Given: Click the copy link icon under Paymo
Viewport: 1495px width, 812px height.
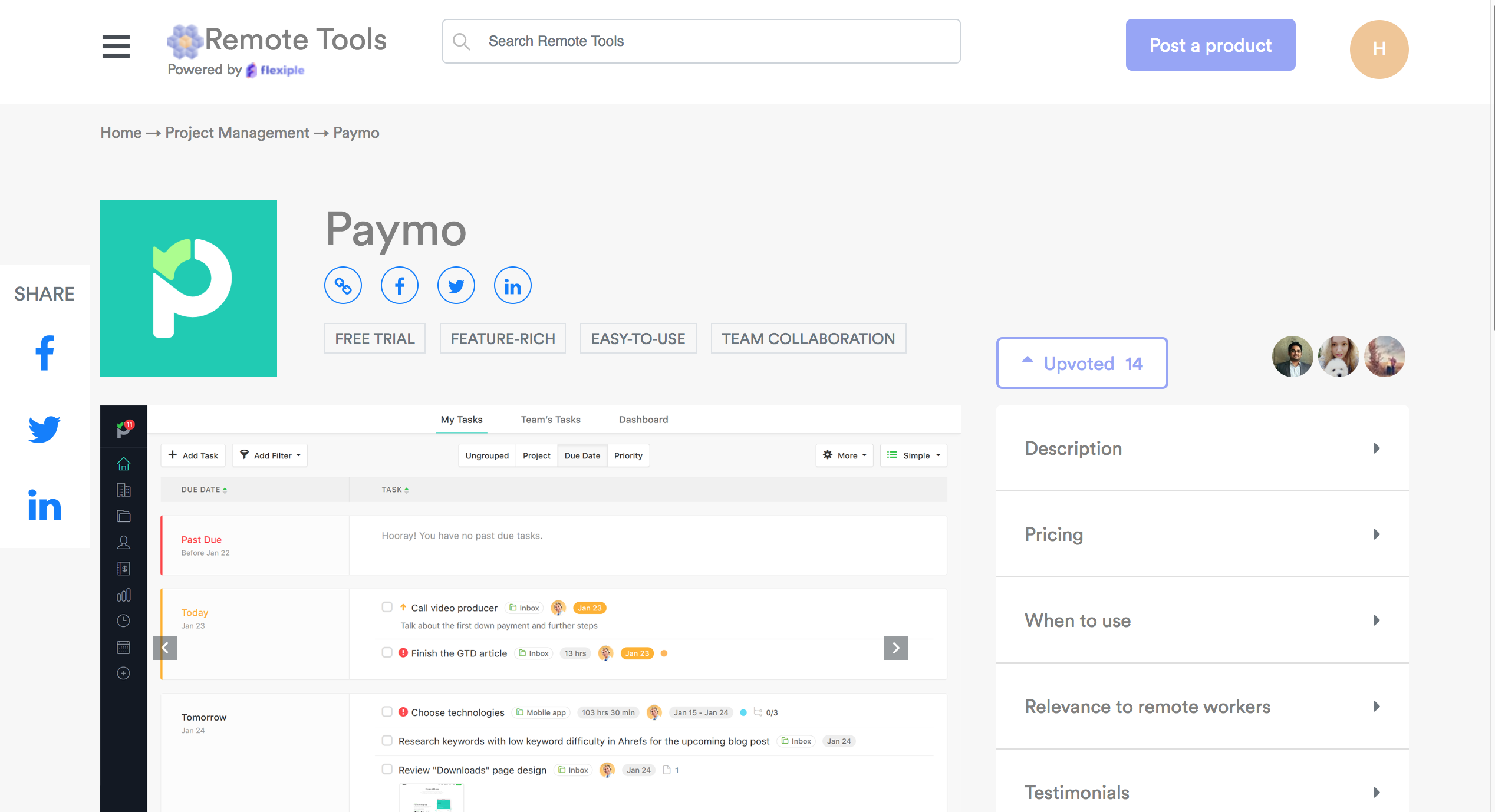Looking at the screenshot, I should 343,286.
